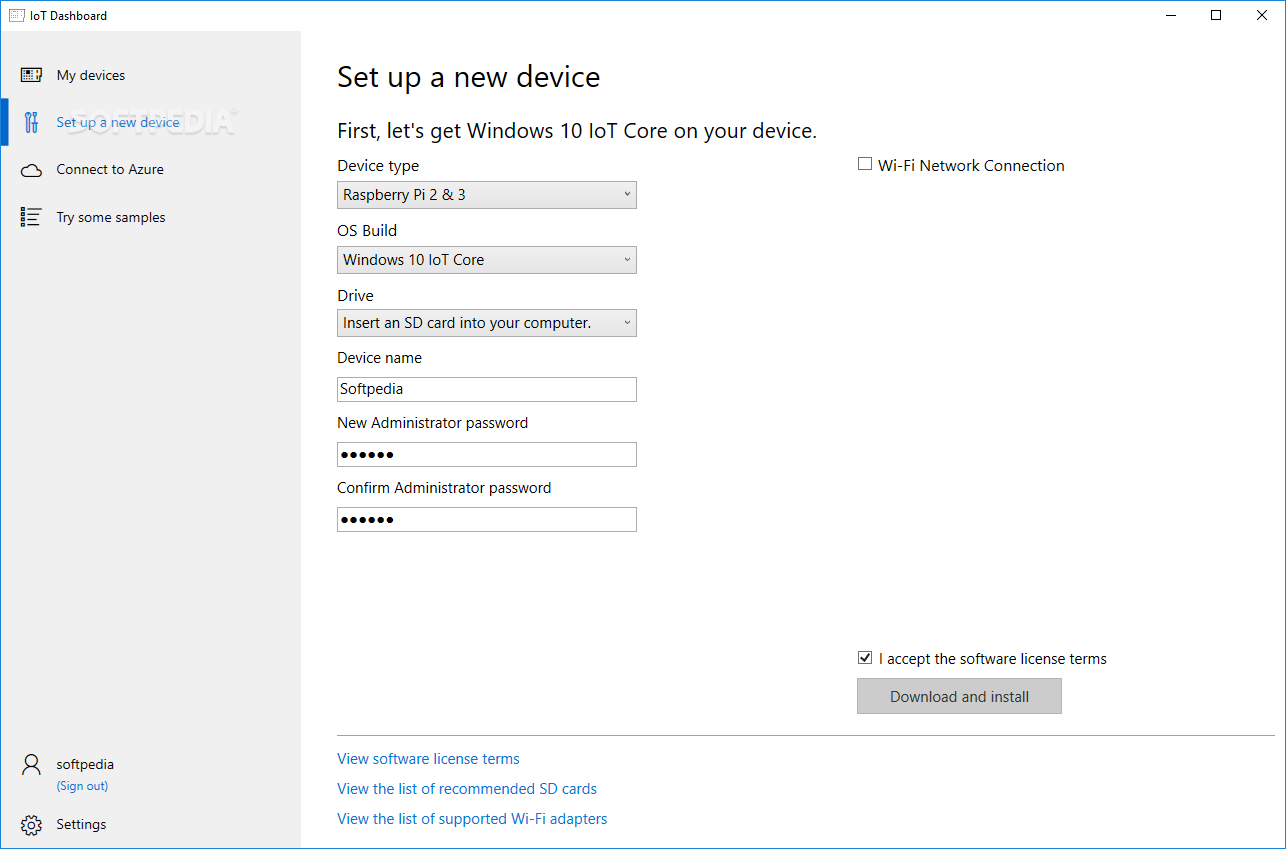Click the Set up a new device tools icon
The width and height of the screenshot is (1286, 849).
[x=31, y=122]
